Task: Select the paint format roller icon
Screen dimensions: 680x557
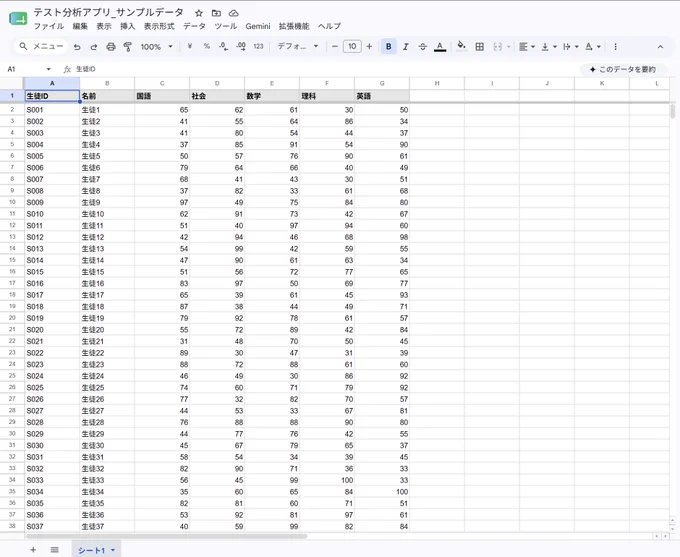Action: coord(128,47)
